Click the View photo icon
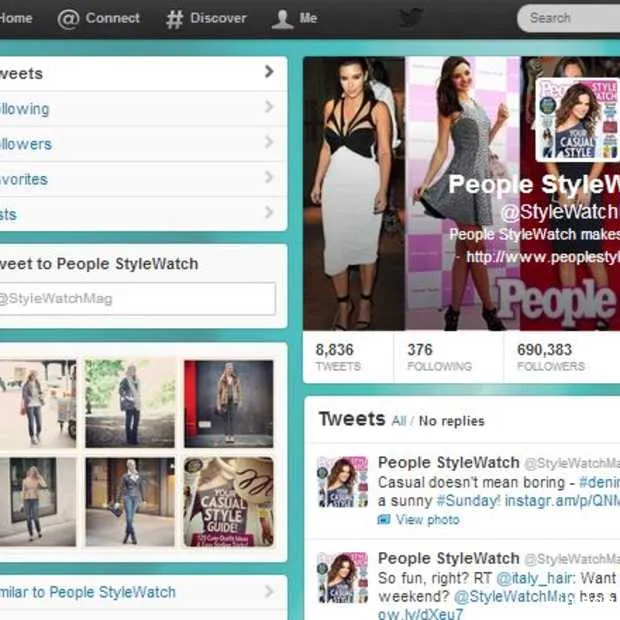This screenshot has height=620, width=620. click(x=384, y=520)
